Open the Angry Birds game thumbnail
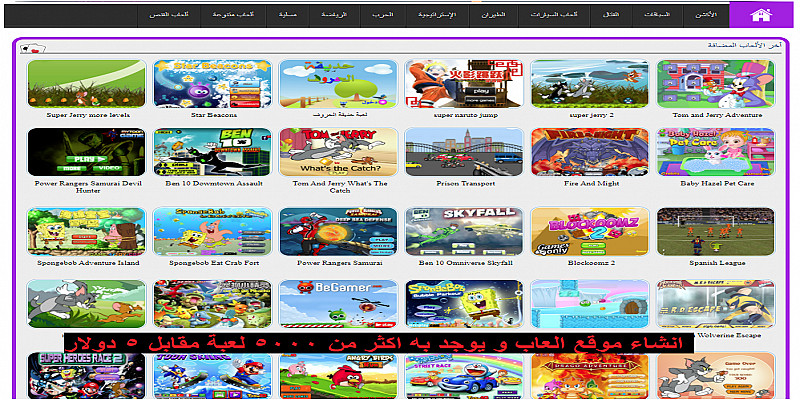This screenshot has width=800, height=400. 338,376
